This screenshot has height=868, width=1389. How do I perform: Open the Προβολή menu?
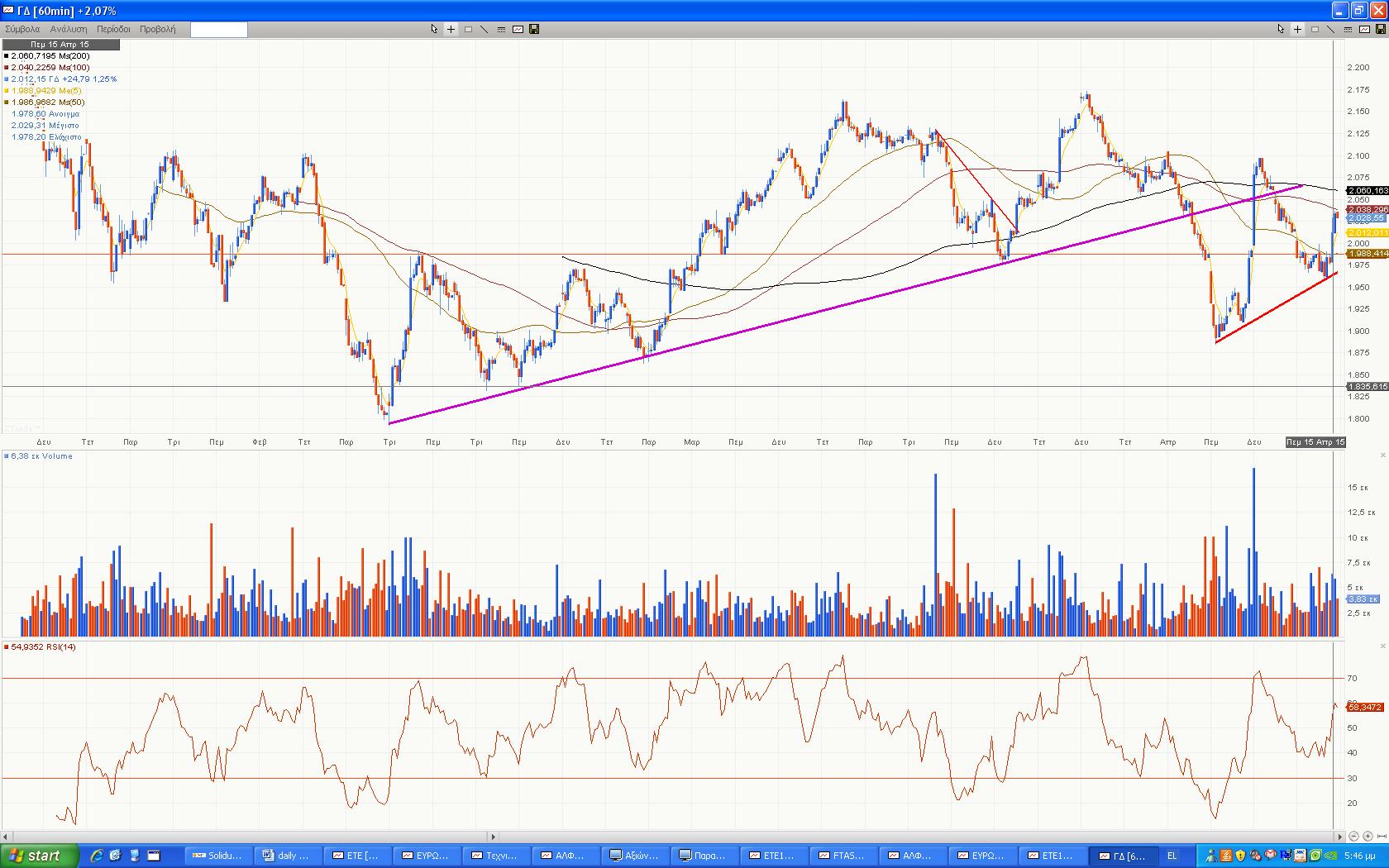click(157, 29)
